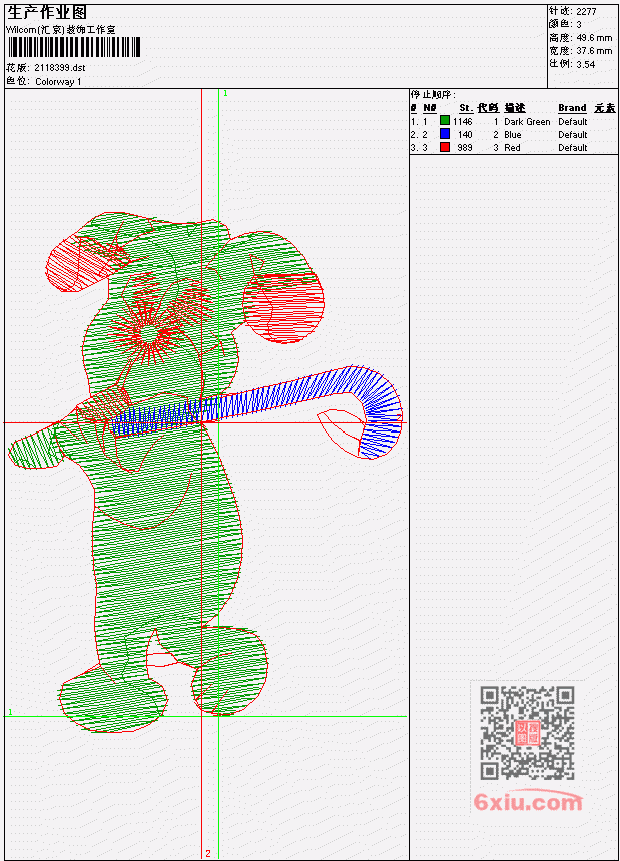Click the green '1' marker at the top of the vertical guide

tap(225, 93)
